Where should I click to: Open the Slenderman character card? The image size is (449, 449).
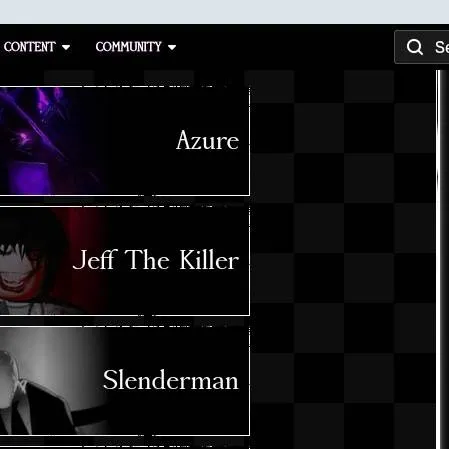tap(125, 381)
